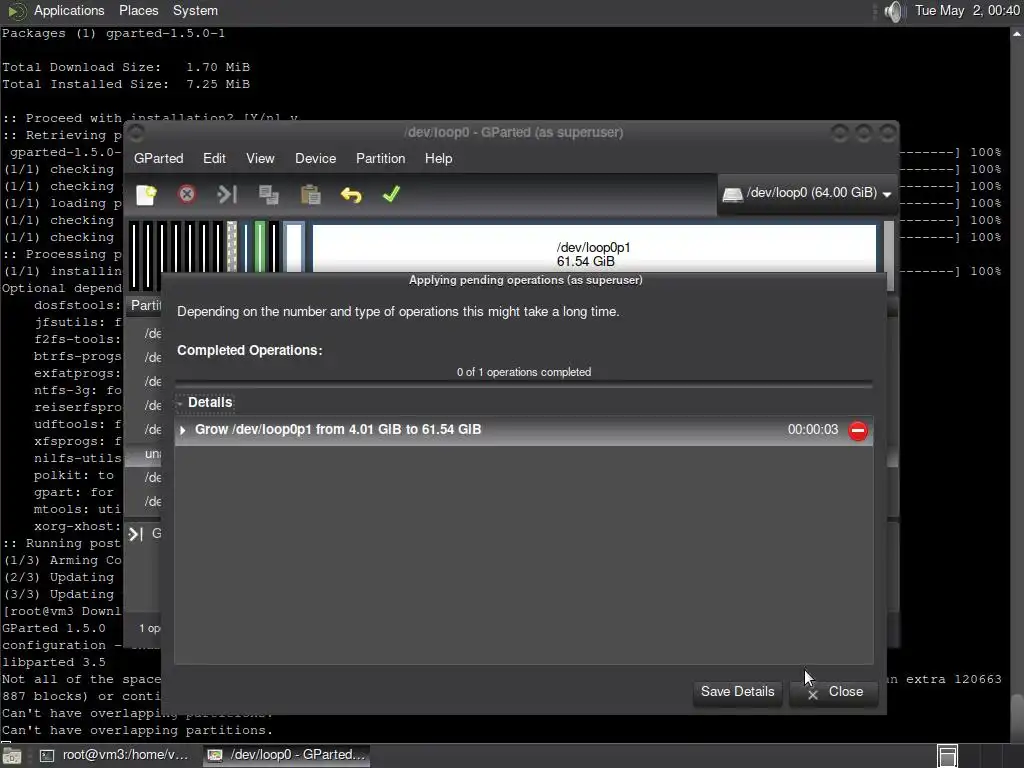Click the operations progress bar
The height and width of the screenshot is (768, 1024).
click(x=524, y=384)
